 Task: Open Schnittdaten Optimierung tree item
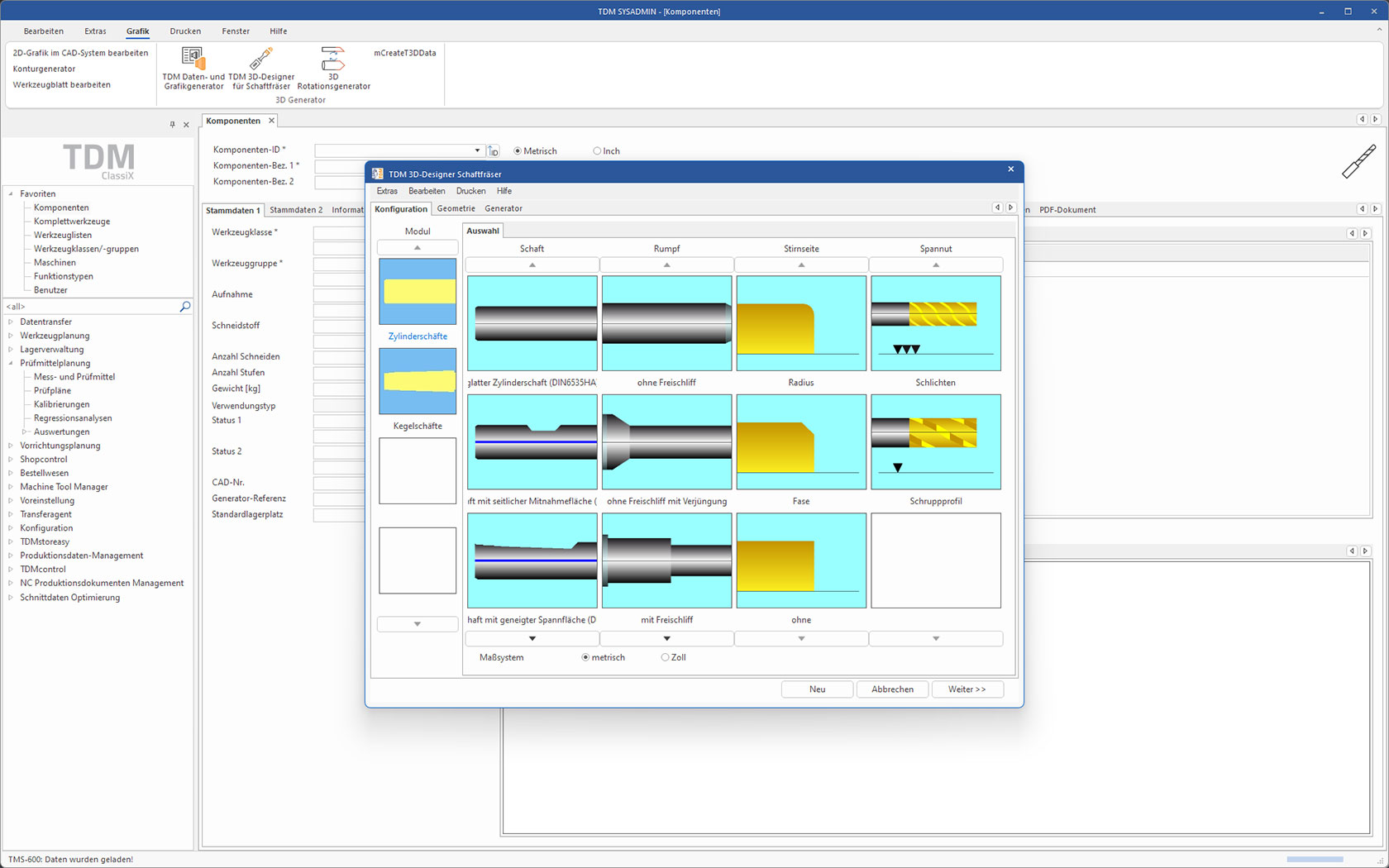tap(69, 598)
